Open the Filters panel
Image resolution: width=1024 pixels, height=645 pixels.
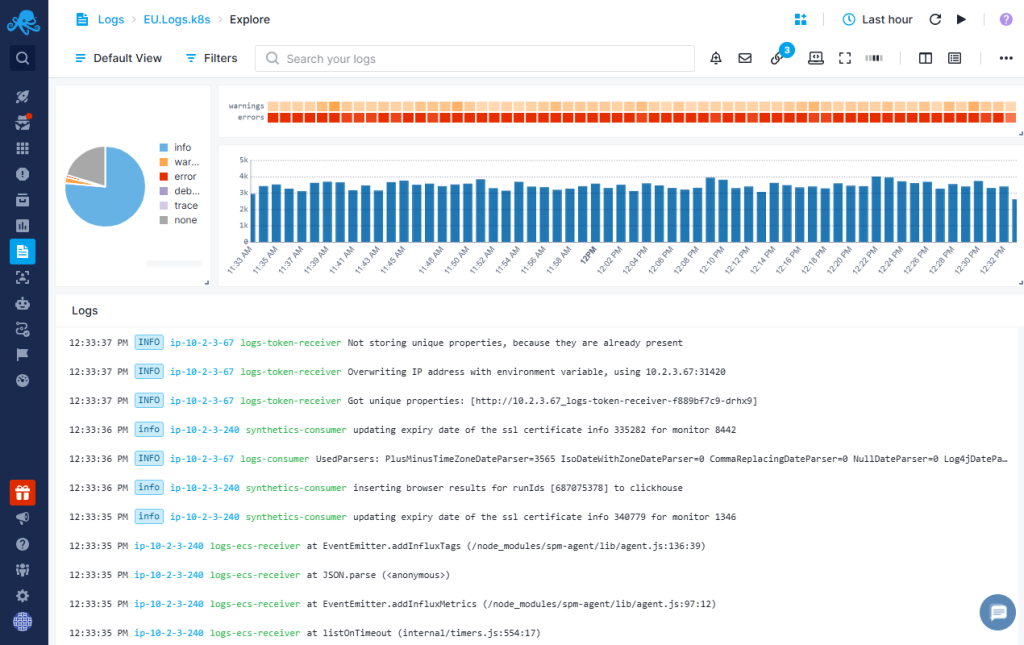click(212, 58)
